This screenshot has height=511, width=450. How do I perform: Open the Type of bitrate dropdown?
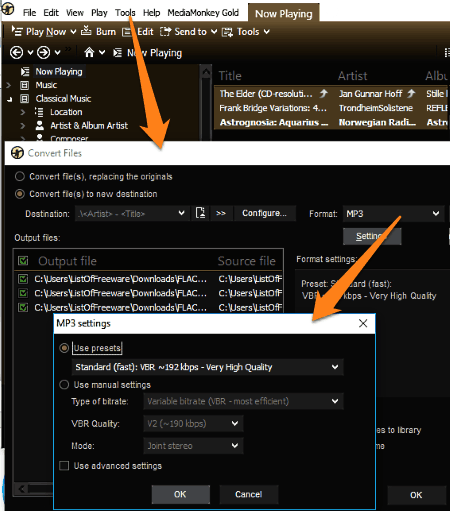(x=243, y=401)
